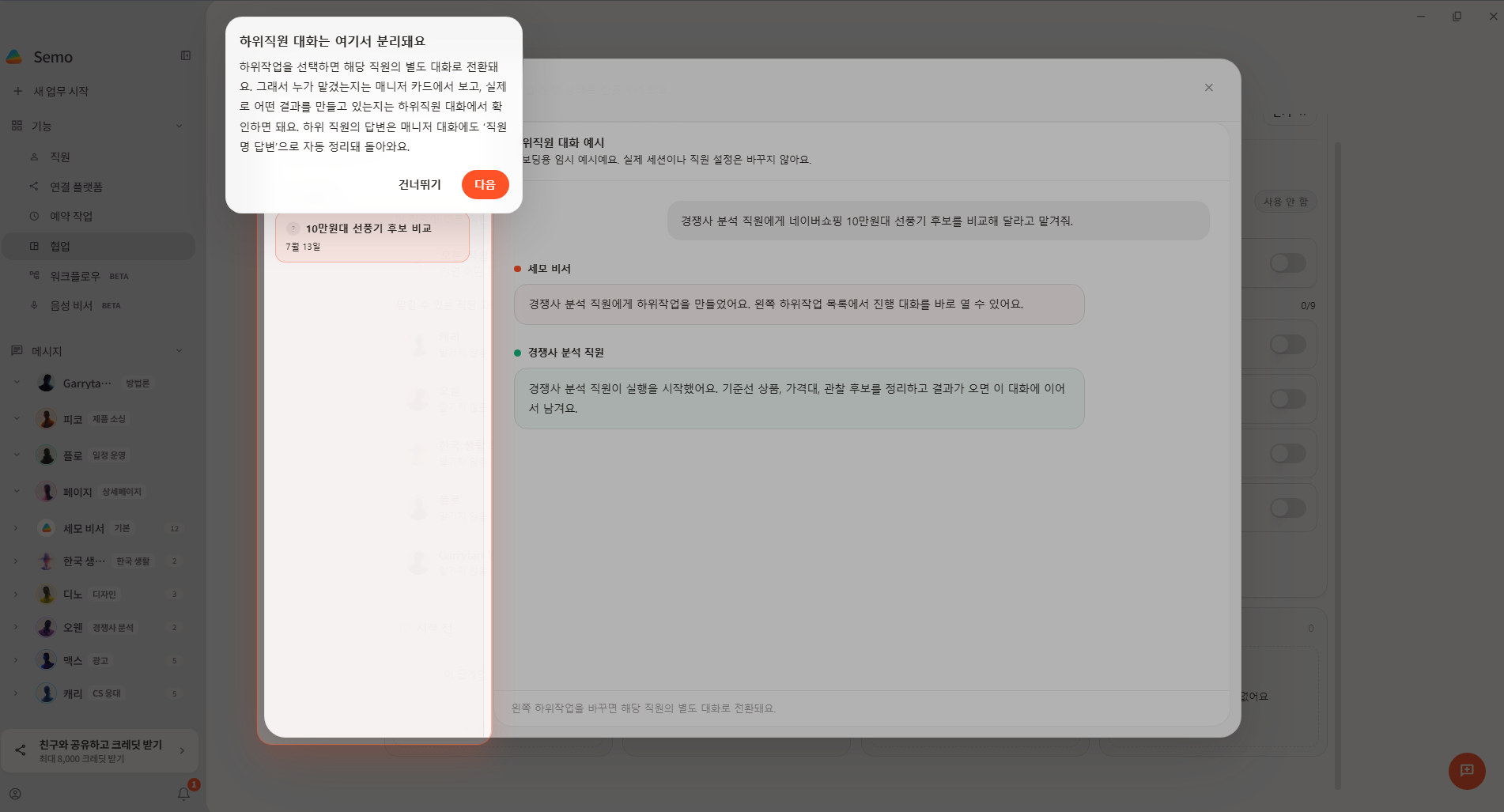Click the 협업 board icon

click(34, 246)
